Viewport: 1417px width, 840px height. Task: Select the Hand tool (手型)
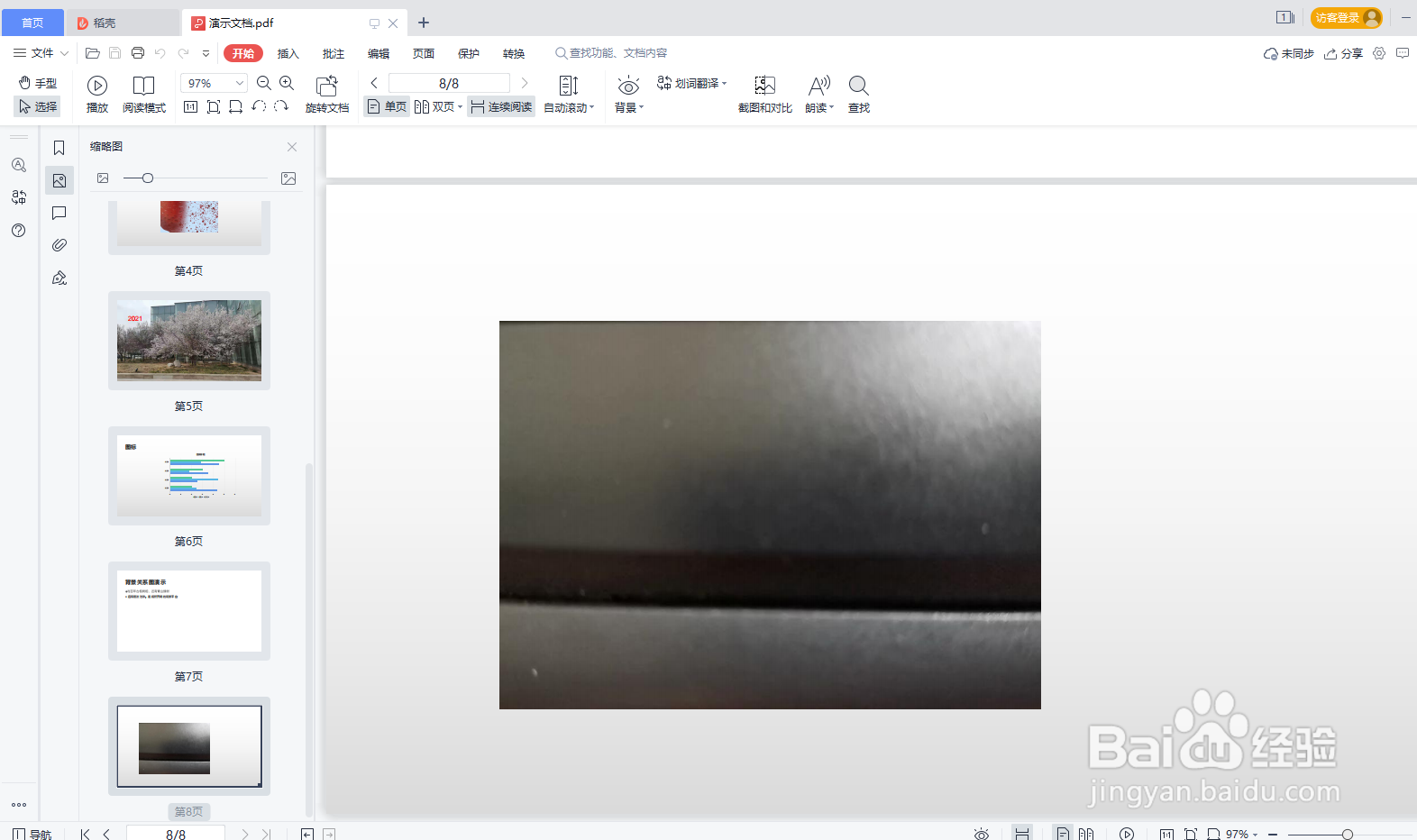point(37,83)
